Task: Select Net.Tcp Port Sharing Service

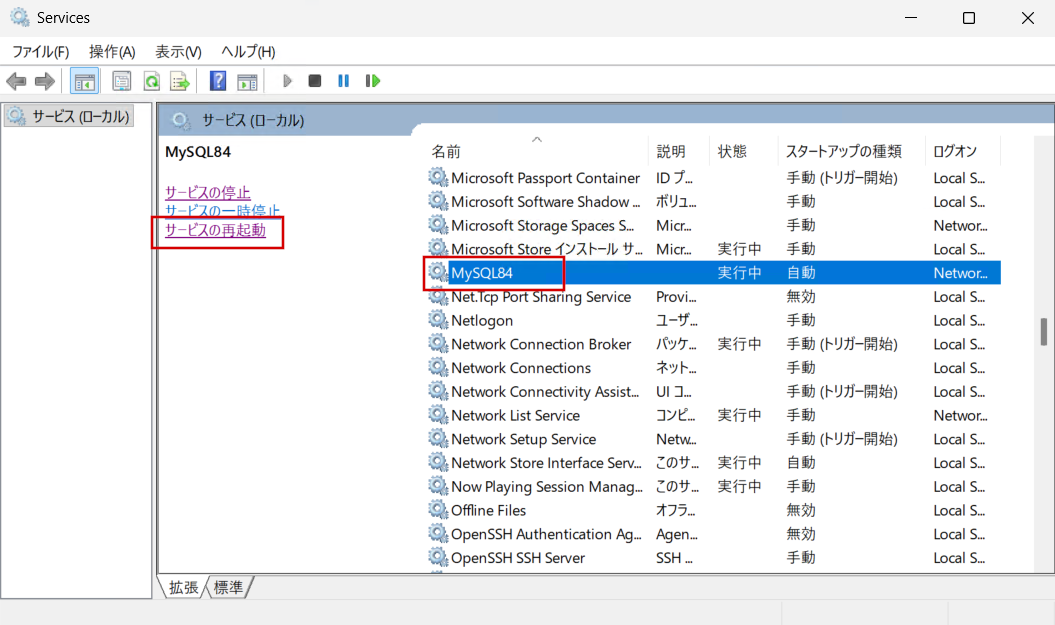Action: (x=541, y=297)
